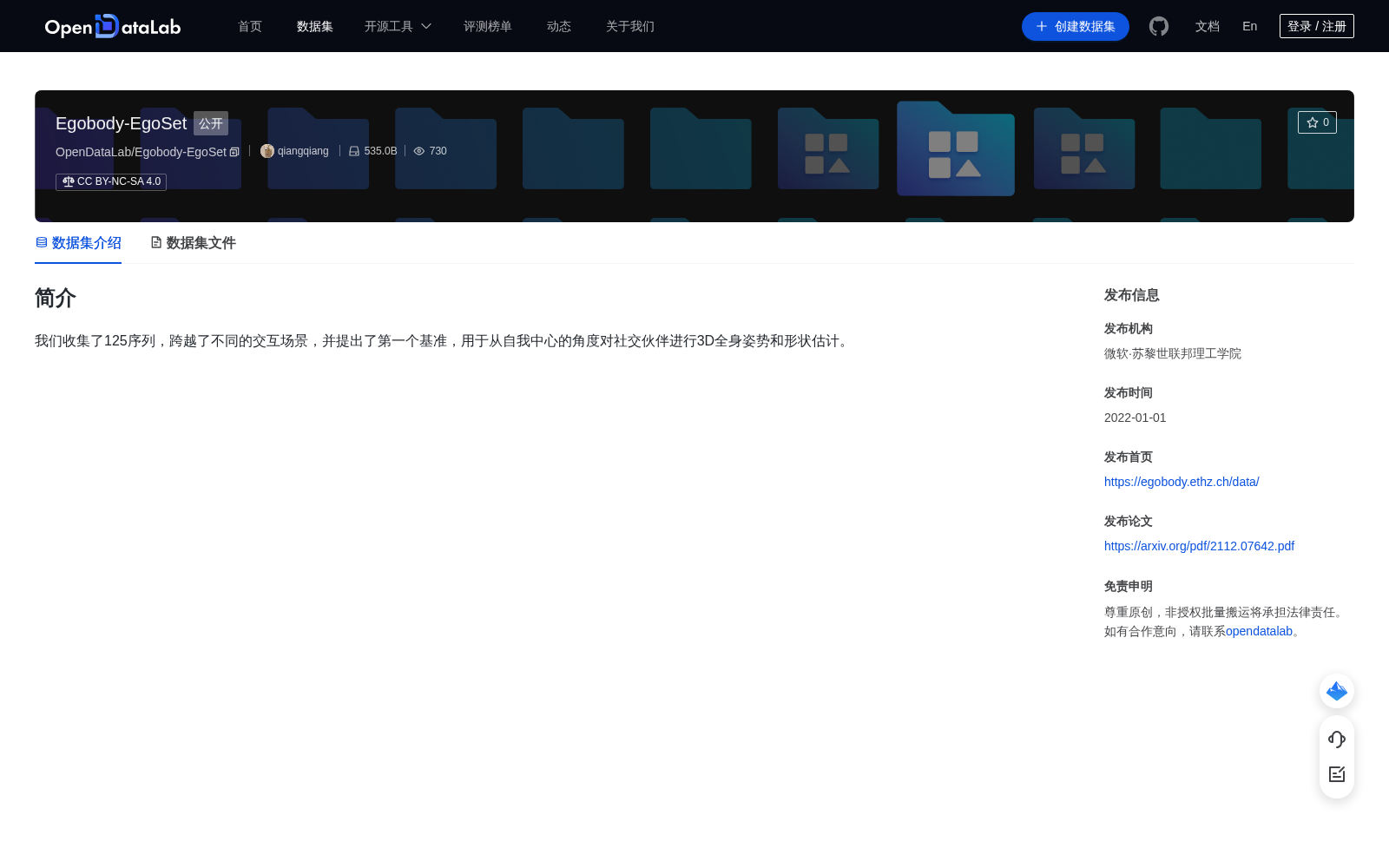Open 动态 in the navigation bar

pyautogui.click(x=559, y=26)
